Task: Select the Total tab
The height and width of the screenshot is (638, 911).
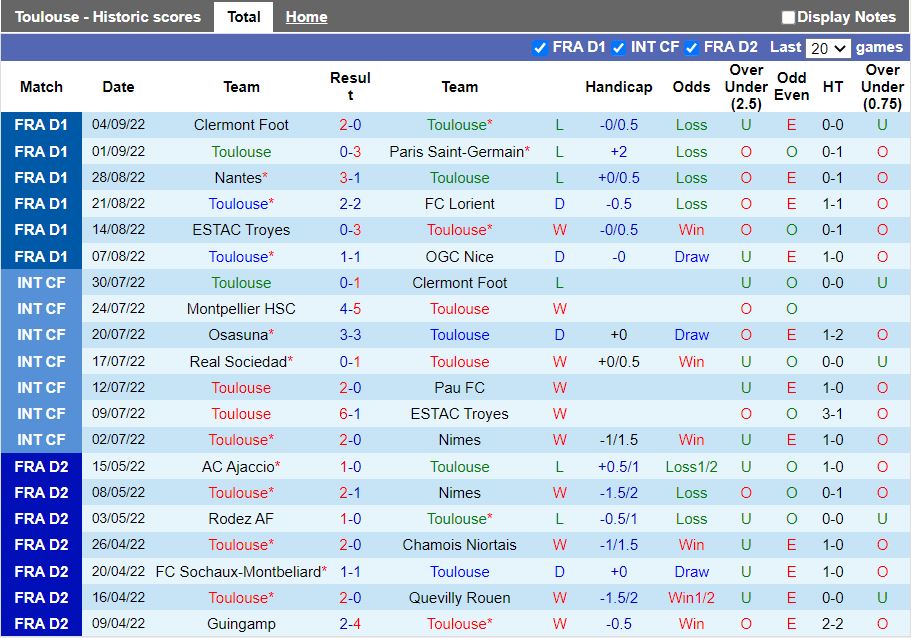Action: click(244, 17)
